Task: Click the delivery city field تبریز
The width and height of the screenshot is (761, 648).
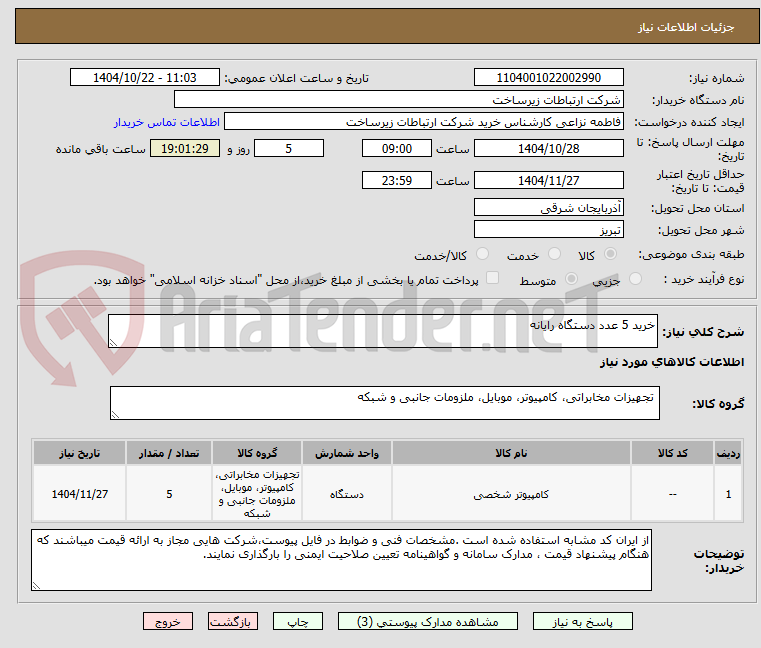Action: point(548,230)
